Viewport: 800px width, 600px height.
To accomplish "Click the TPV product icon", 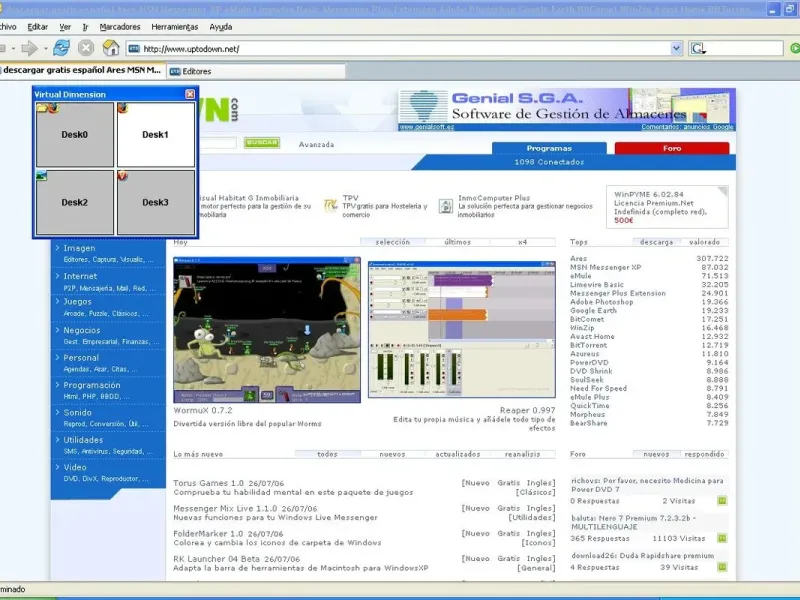I will coord(331,206).
